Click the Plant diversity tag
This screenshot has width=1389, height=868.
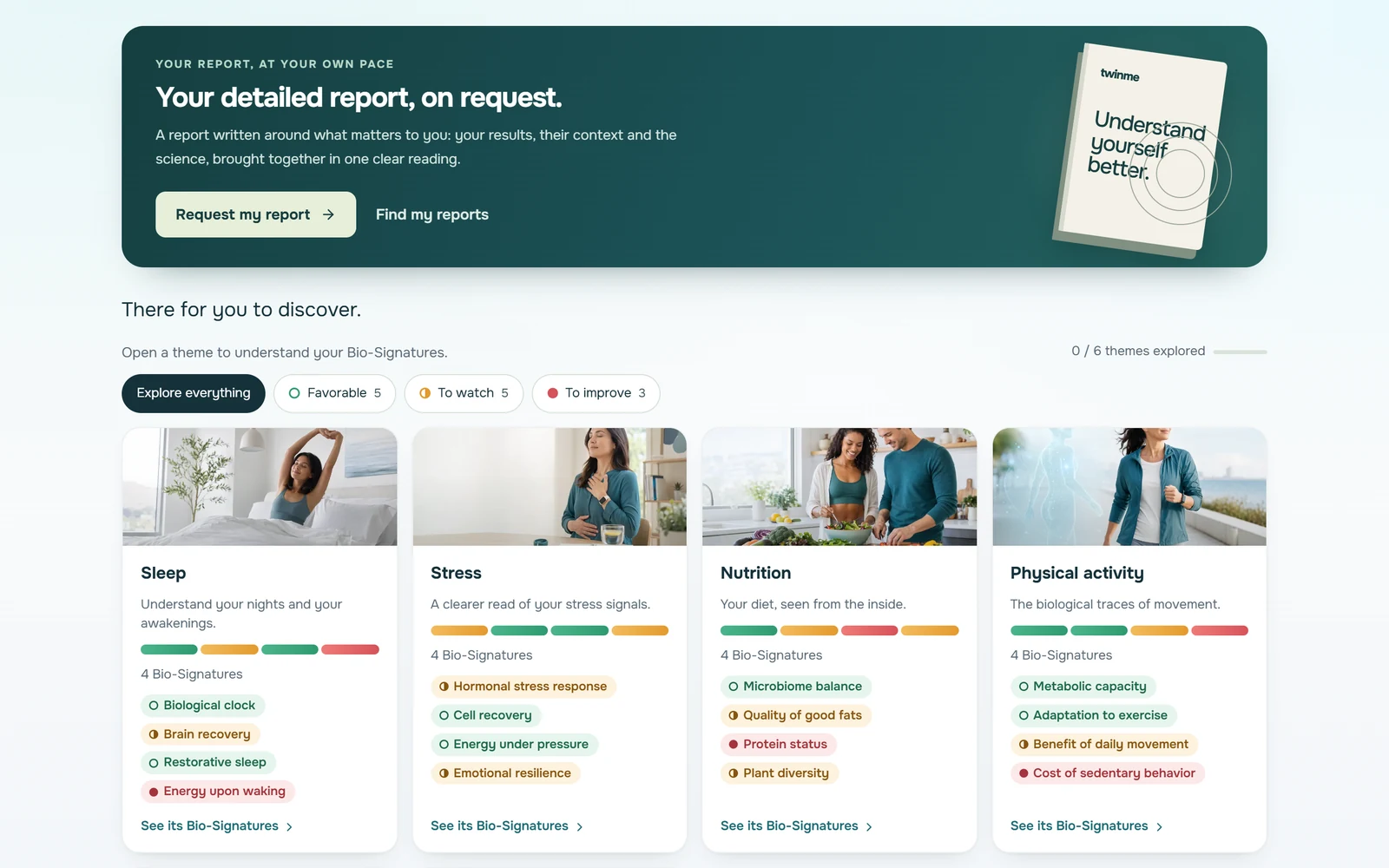(780, 773)
